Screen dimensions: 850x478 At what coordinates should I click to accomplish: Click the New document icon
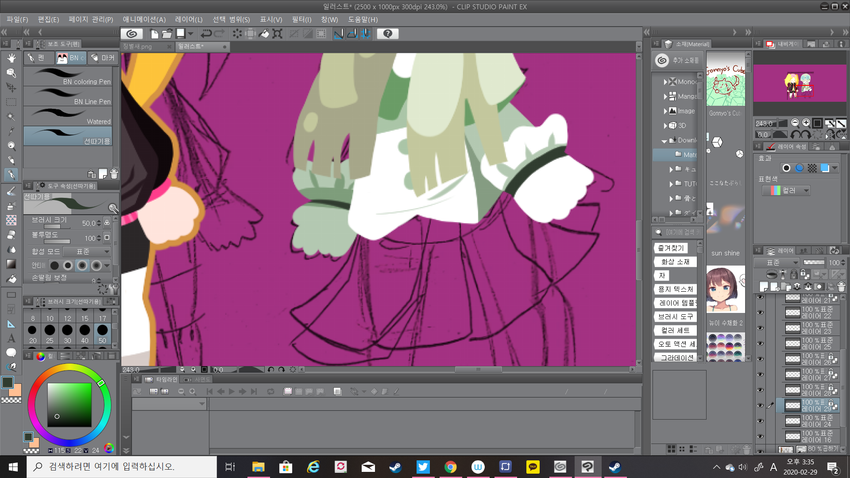point(154,34)
